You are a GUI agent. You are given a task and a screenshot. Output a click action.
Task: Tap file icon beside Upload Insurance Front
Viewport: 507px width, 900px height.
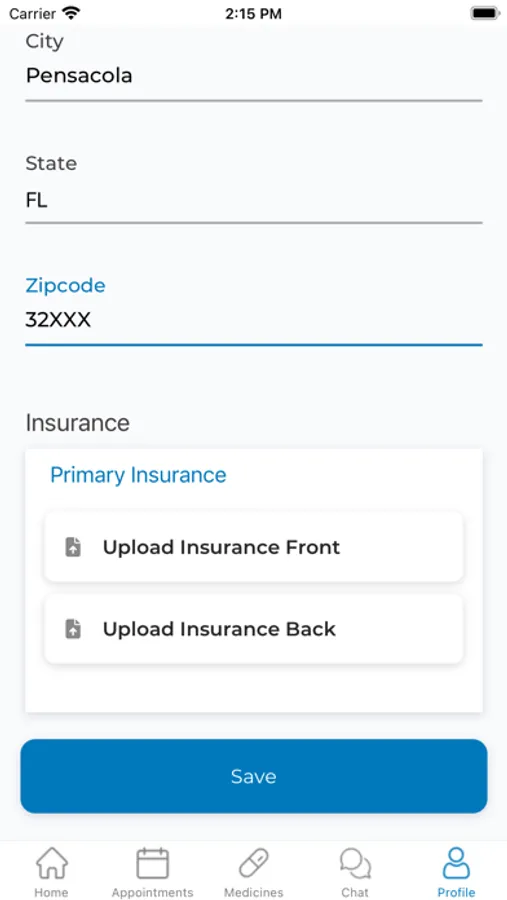pos(73,547)
